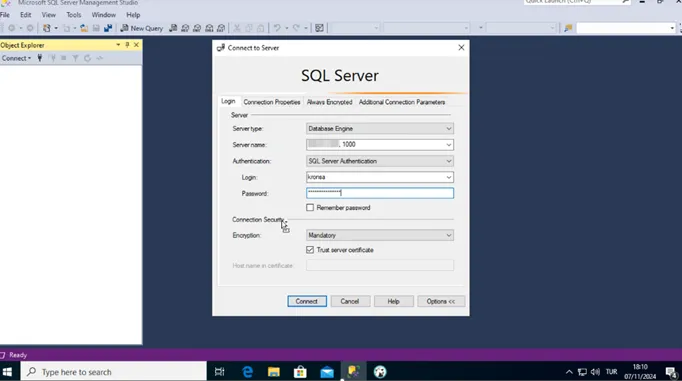This screenshot has width=682, height=381.
Task: Open the Mail app from taskbar
Action: pyautogui.click(x=327, y=372)
